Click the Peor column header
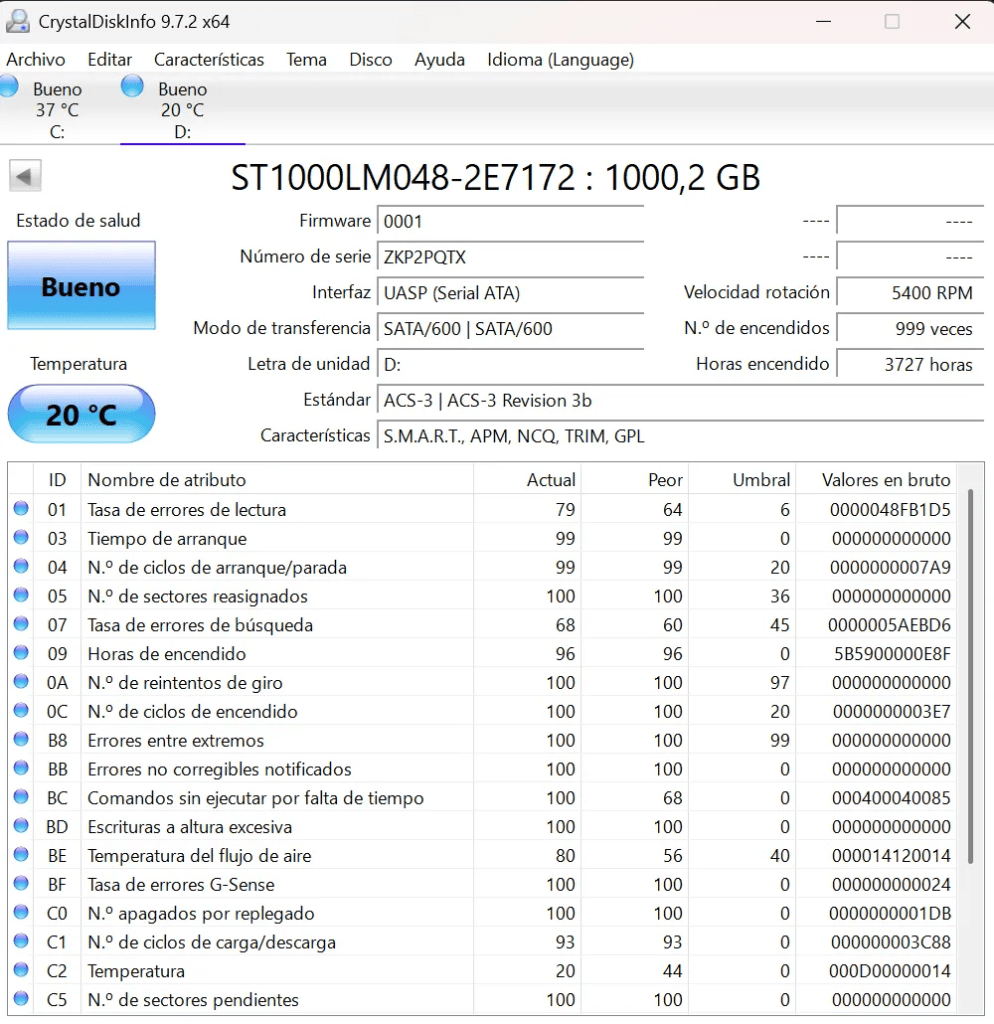The height and width of the screenshot is (1024, 994). click(635, 480)
